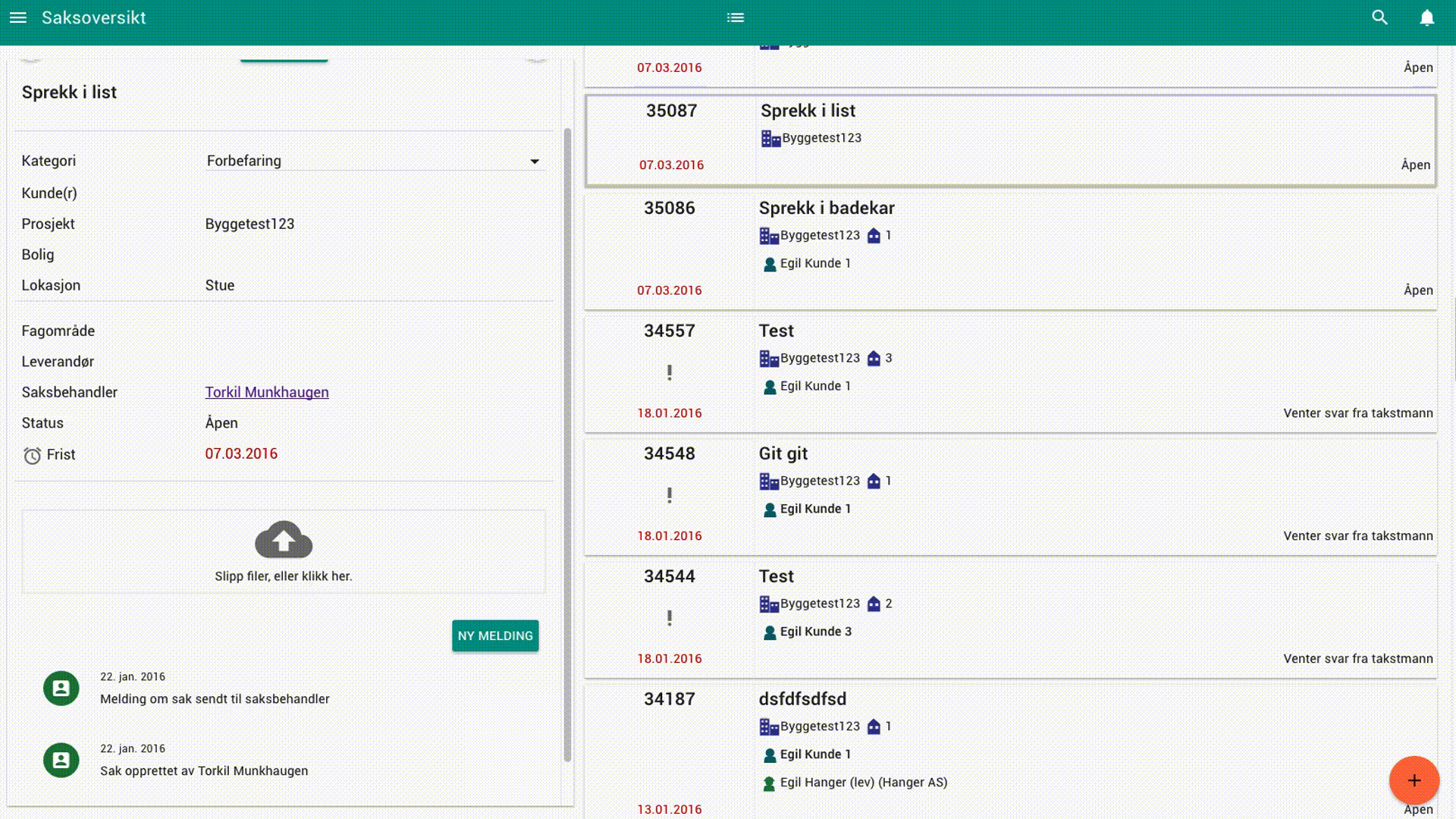
Task: Open case number 34544
Action: 669,576
